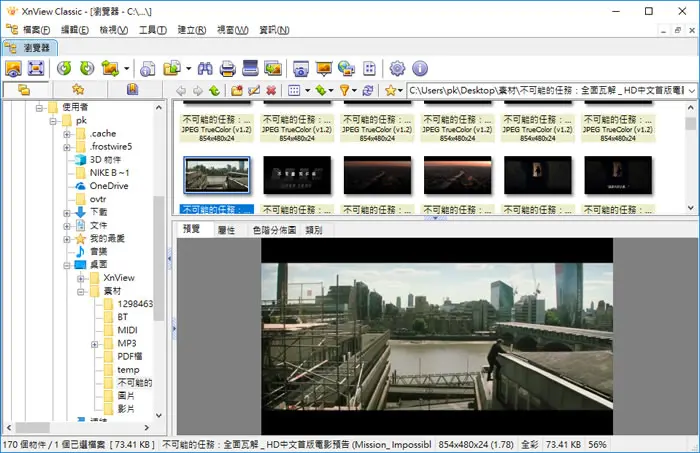Switch to the 屬性 tab

pyautogui.click(x=226, y=230)
